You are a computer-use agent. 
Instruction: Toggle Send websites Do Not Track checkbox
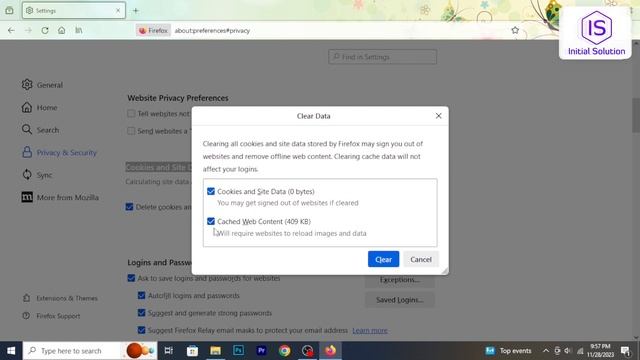click(131, 131)
